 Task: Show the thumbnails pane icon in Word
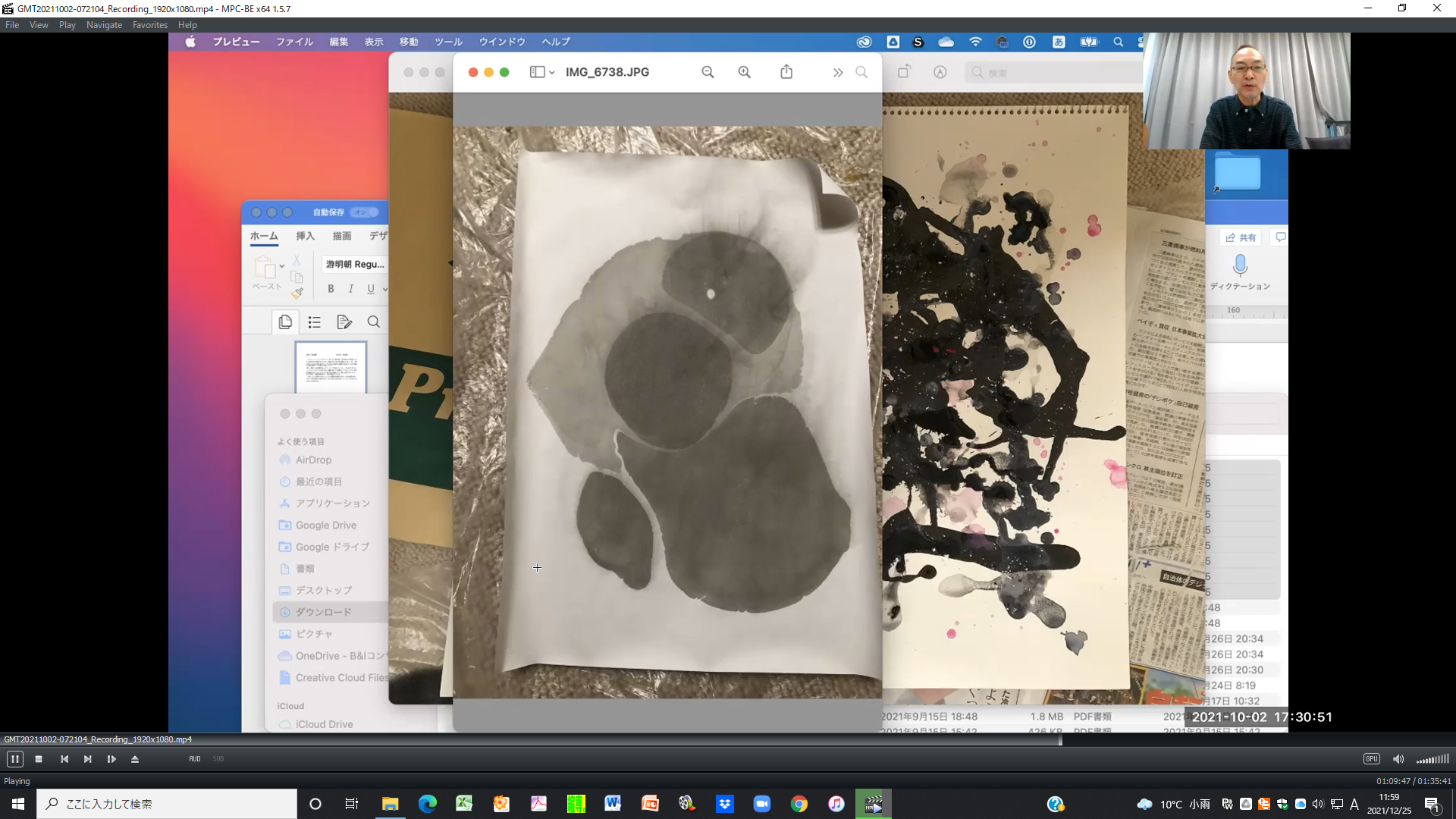coord(285,322)
